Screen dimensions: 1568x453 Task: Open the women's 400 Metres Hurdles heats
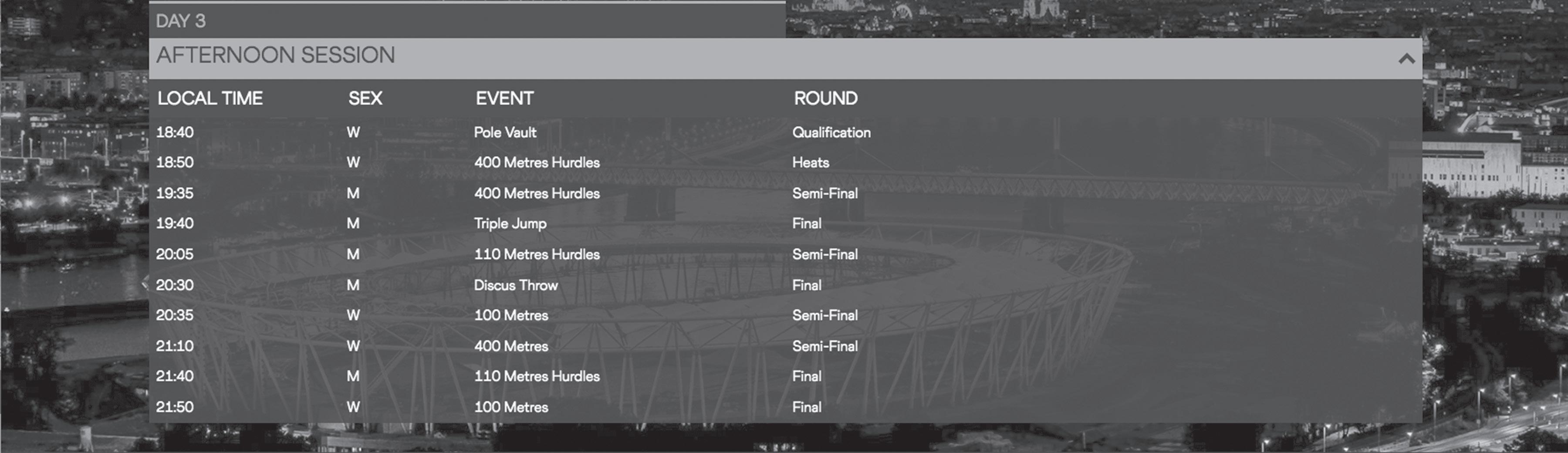[x=537, y=162]
